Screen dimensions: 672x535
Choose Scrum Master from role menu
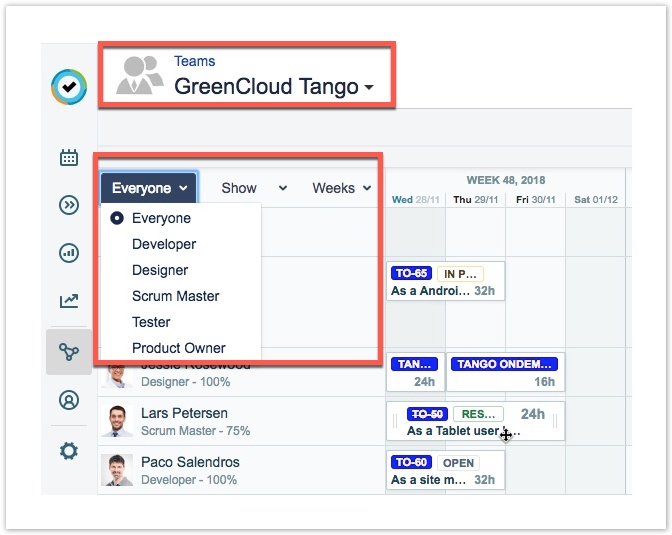pos(175,296)
